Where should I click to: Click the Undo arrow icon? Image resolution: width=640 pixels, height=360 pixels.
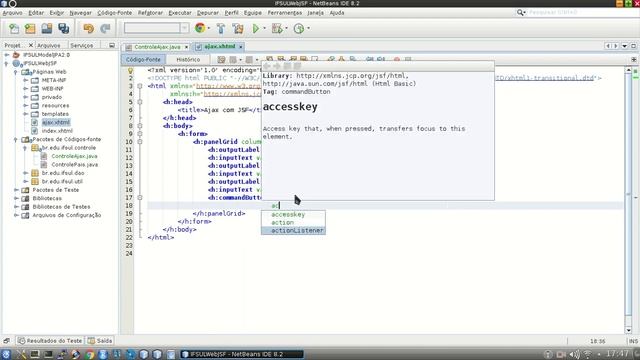[x=89, y=29]
